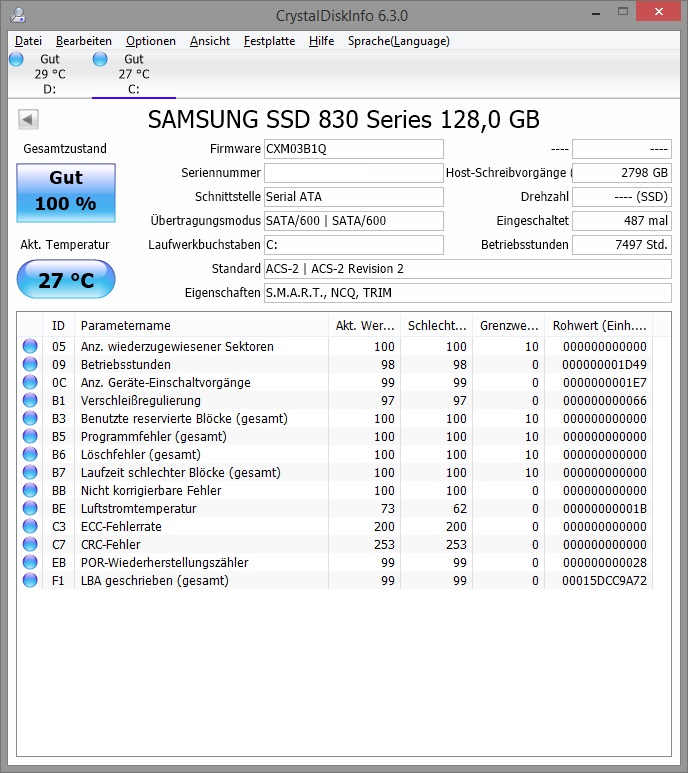Click the Drehzahl value ---- (SSD)
The height and width of the screenshot is (773, 688).
coord(621,197)
